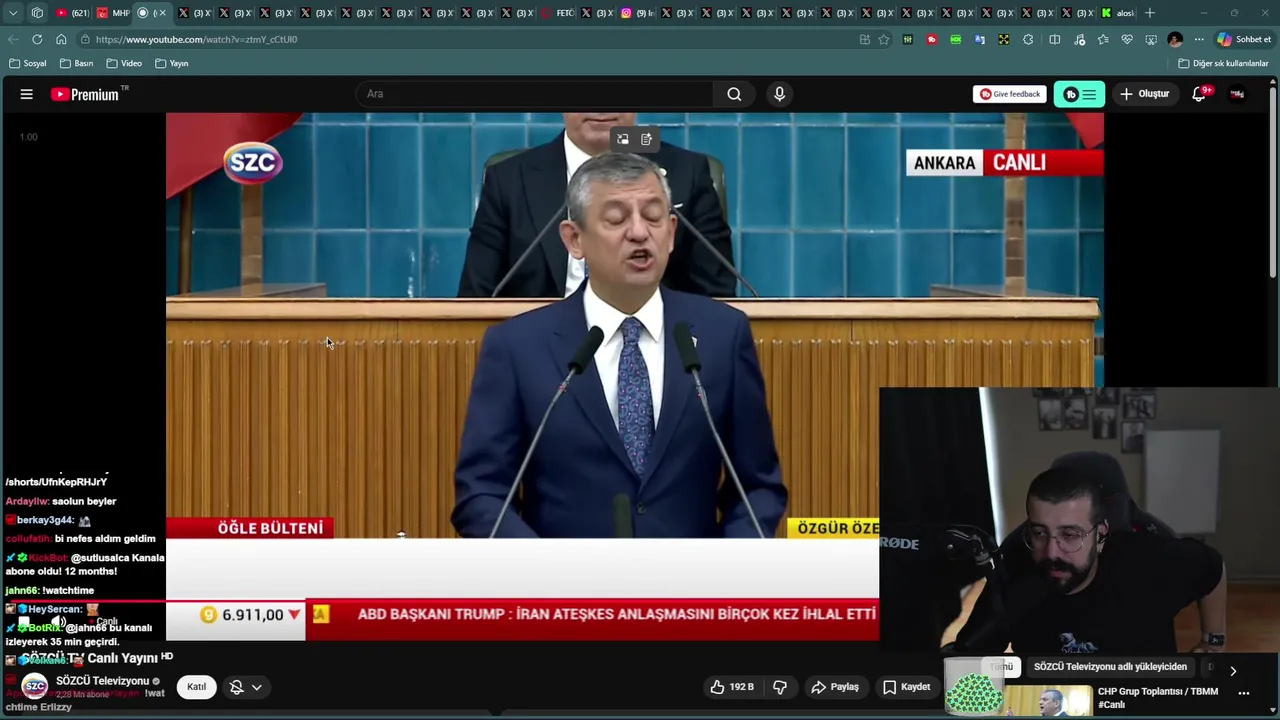Click the YouTube Ara search field
Screen dimensions: 1280x720
coord(535,94)
